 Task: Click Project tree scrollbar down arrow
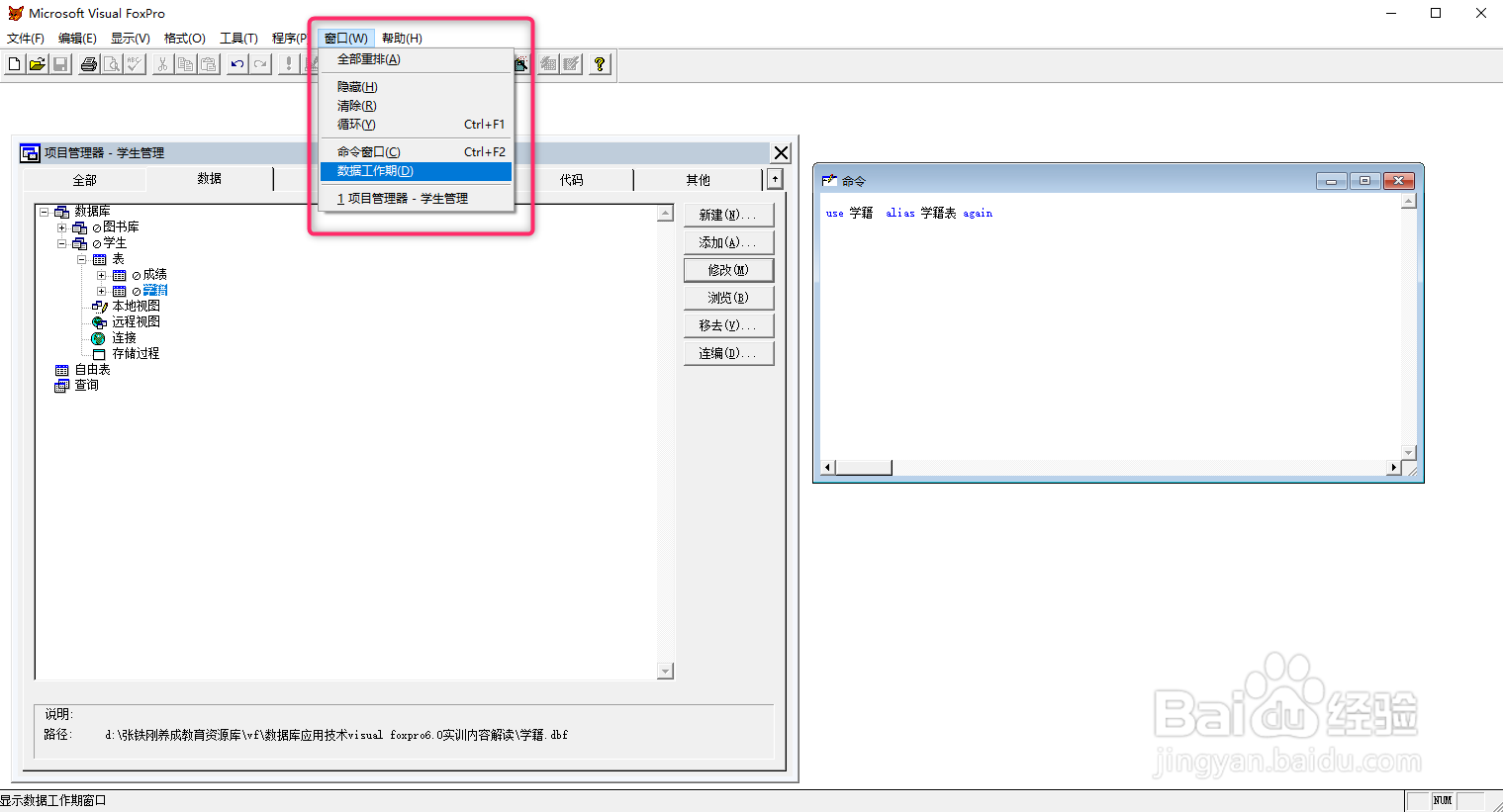(665, 672)
